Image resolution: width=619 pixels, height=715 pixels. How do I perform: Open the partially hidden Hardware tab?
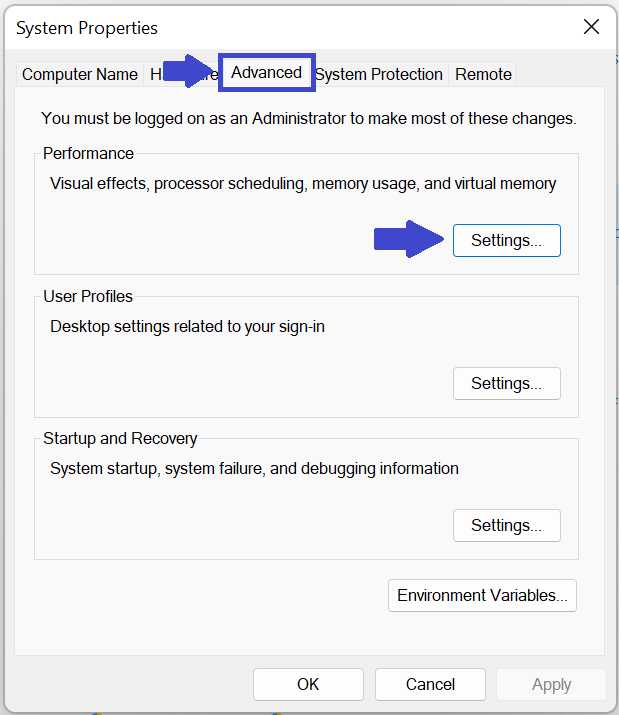point(156,74)
